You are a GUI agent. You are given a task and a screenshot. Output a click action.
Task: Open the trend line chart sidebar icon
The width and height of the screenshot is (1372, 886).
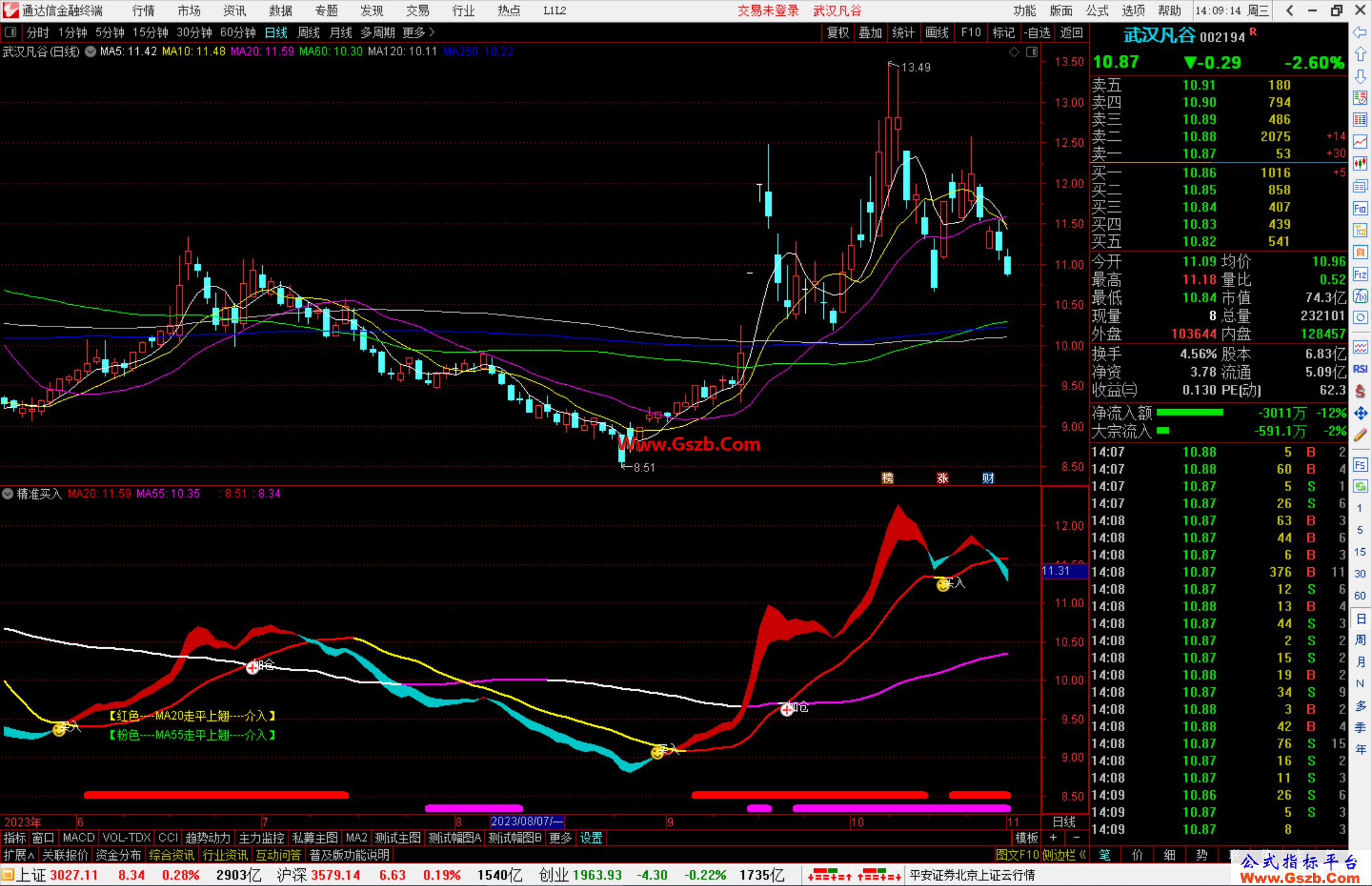(x=1360, y=142)
